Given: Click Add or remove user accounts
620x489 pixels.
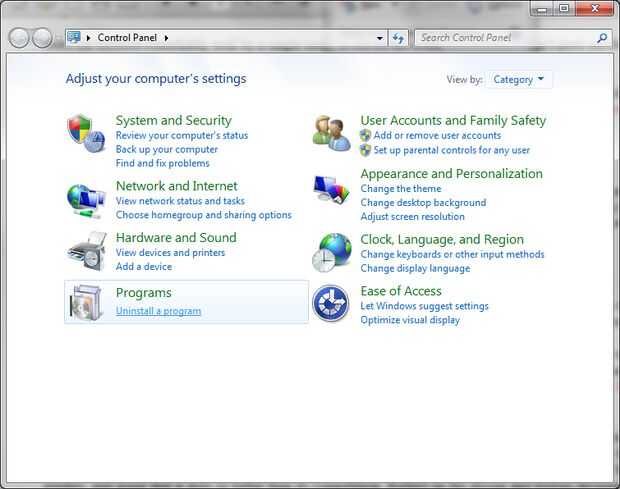Looking at the screenshot, I should coord(437,136).
